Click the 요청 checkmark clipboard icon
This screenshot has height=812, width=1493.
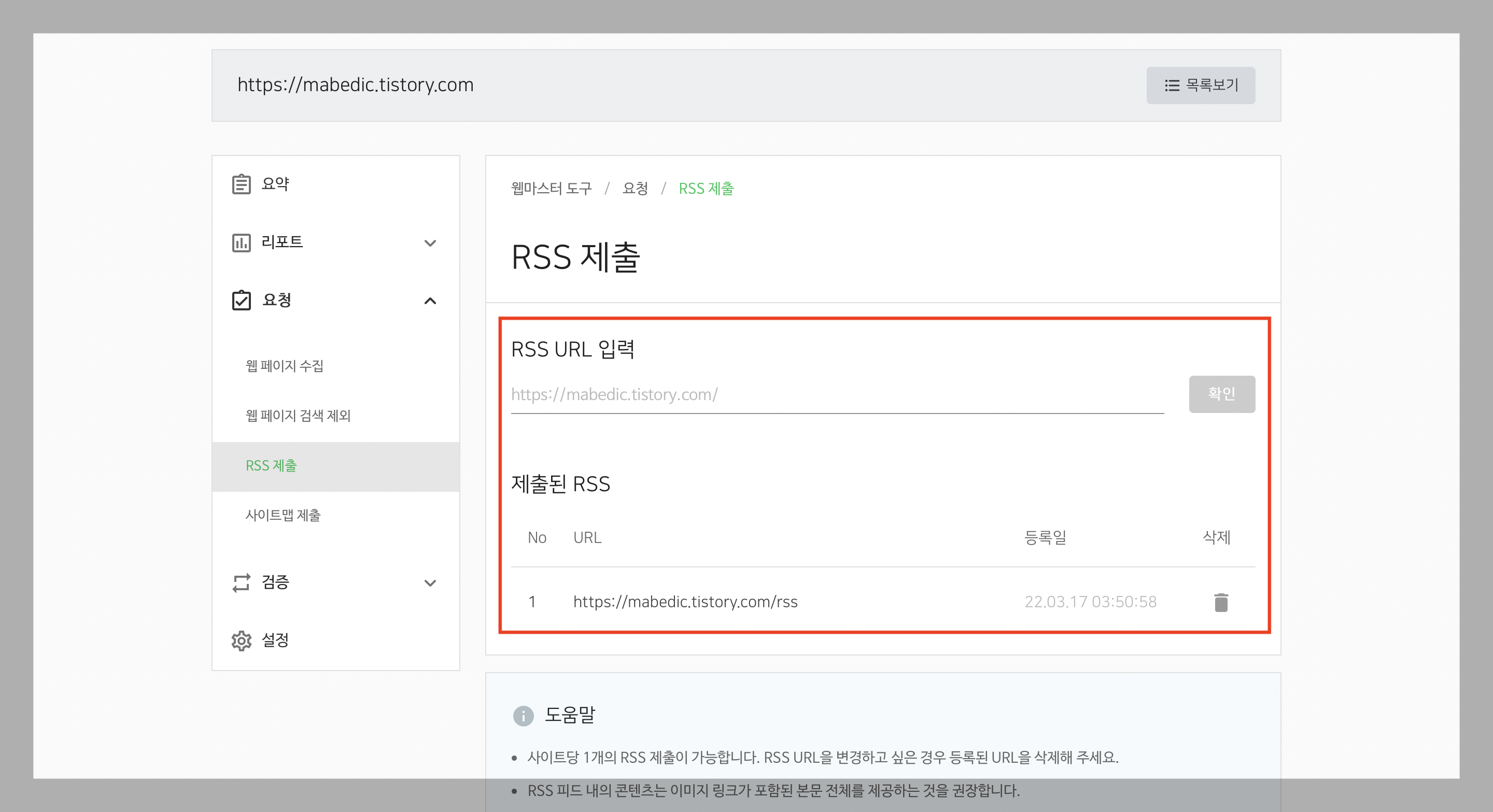click(241, 300)
